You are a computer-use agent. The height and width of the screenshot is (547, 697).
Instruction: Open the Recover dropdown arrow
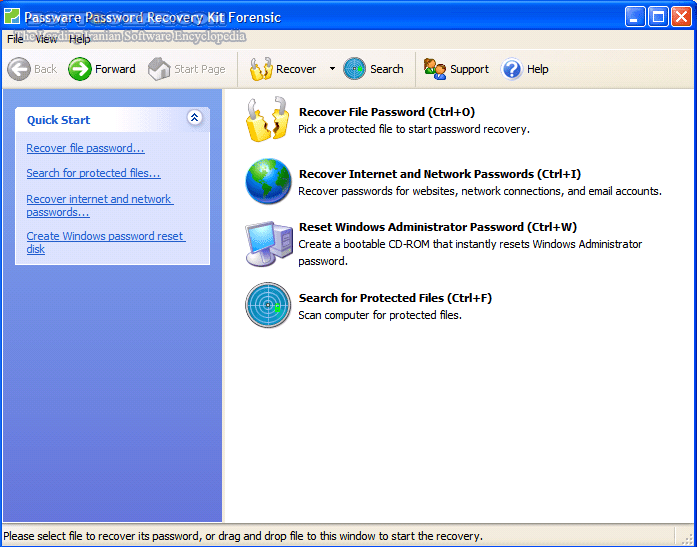click(332, 69)
